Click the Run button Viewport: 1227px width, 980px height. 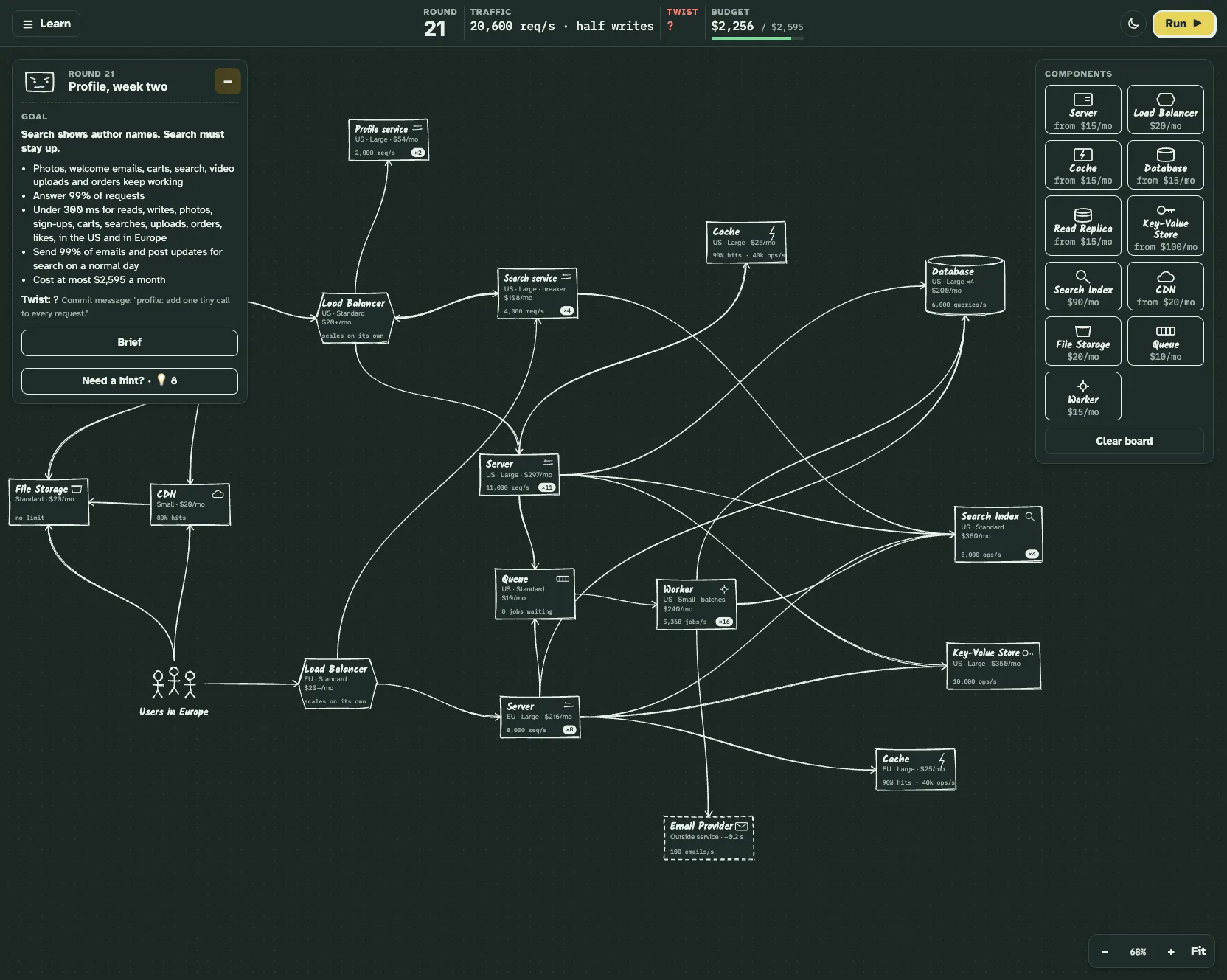pyautogui.click(x=1183, y=24)
